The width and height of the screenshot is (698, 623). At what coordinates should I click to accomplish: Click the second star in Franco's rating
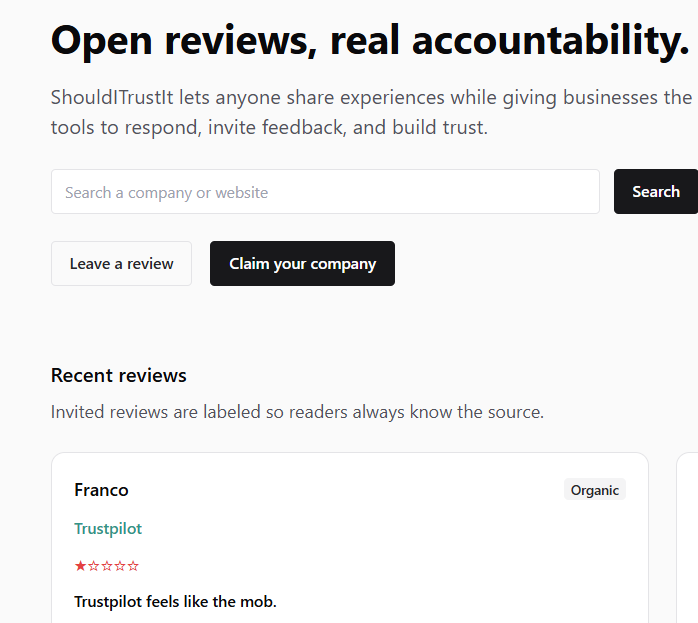click(x=94, y=566)
